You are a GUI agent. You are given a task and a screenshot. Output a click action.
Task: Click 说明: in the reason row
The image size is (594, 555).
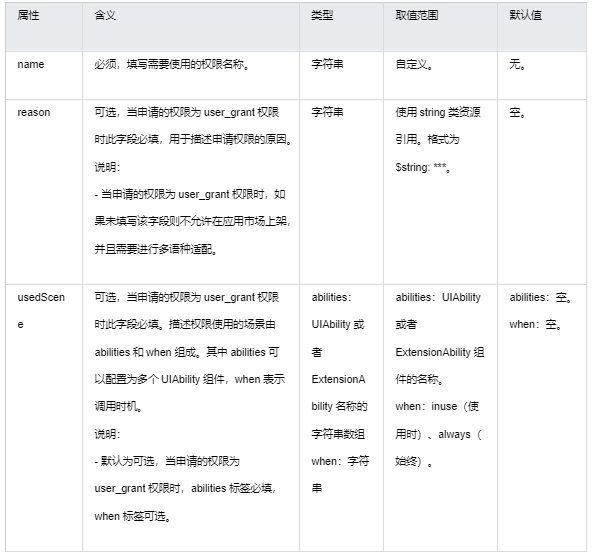coord(107,167)
